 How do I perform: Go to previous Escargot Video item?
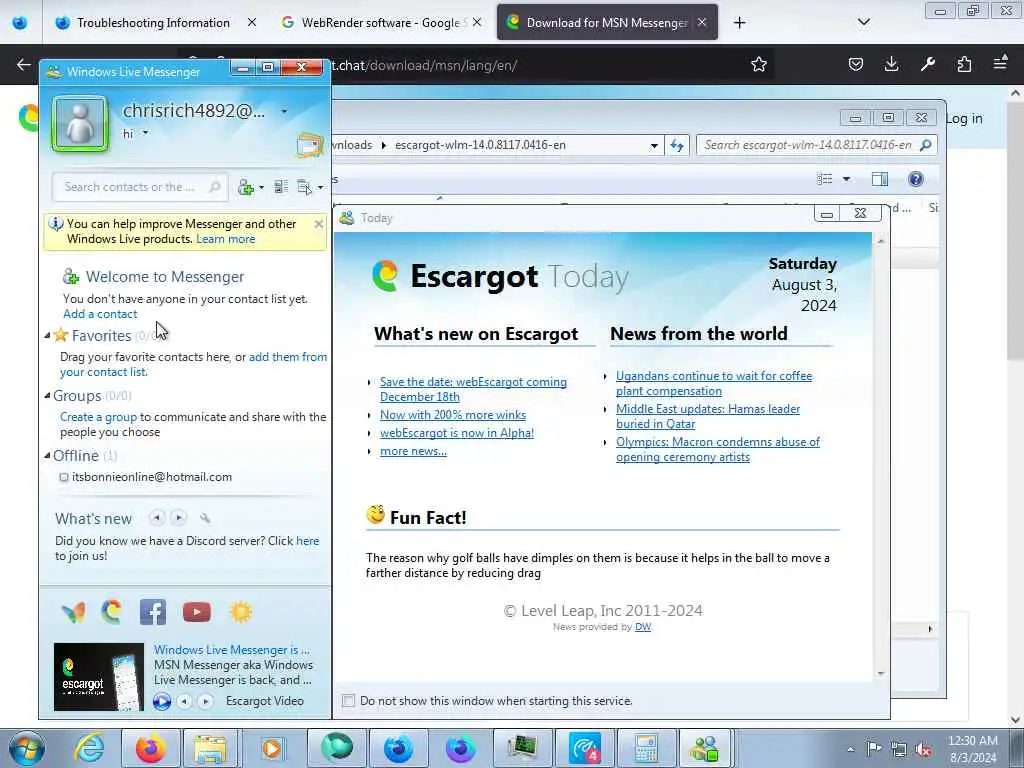(x=185, y=701)
